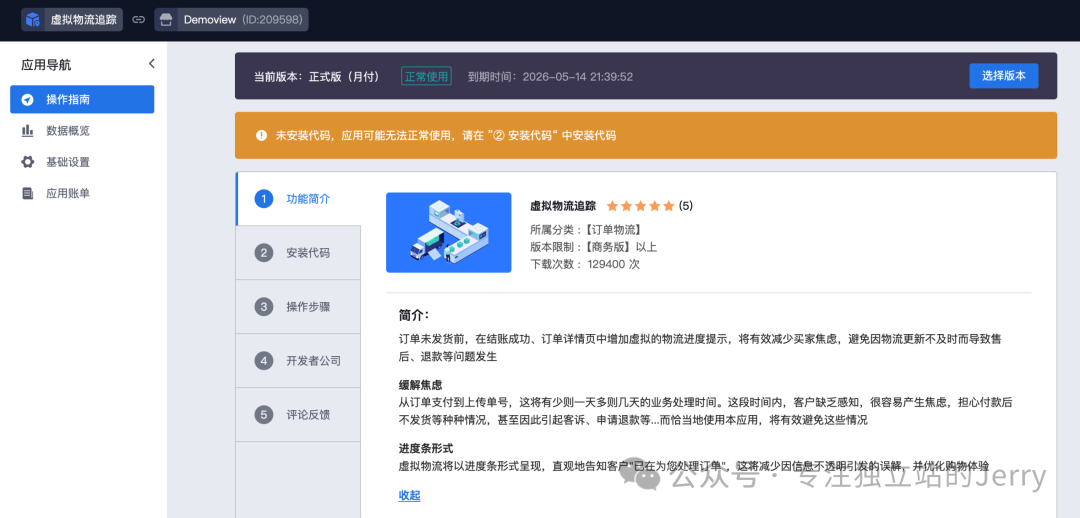Open 操作指南 in sidebar
The width and height of the screenshot is (1080, 518).
click(82, 99)
